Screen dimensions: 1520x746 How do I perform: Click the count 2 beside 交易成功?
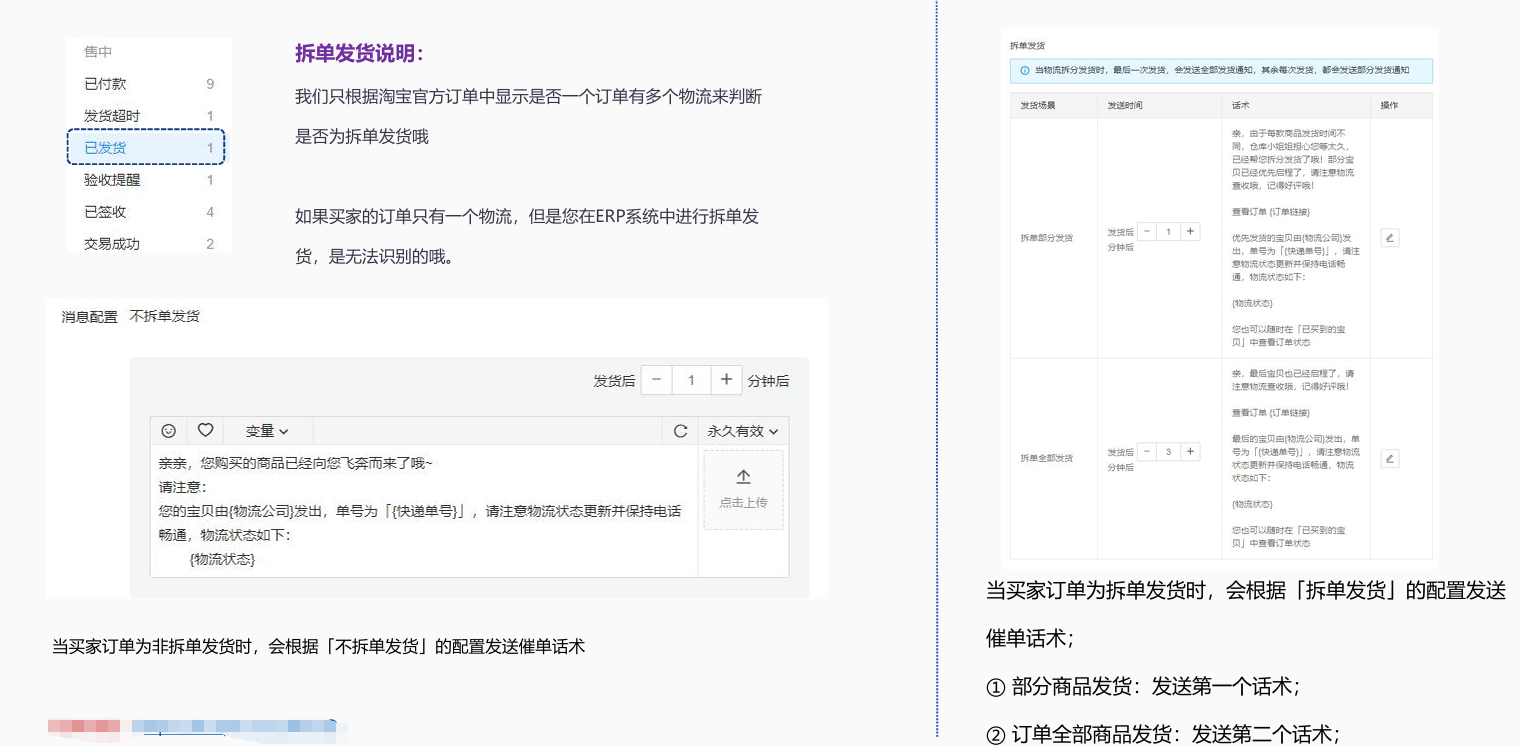[x=210, y=244]
